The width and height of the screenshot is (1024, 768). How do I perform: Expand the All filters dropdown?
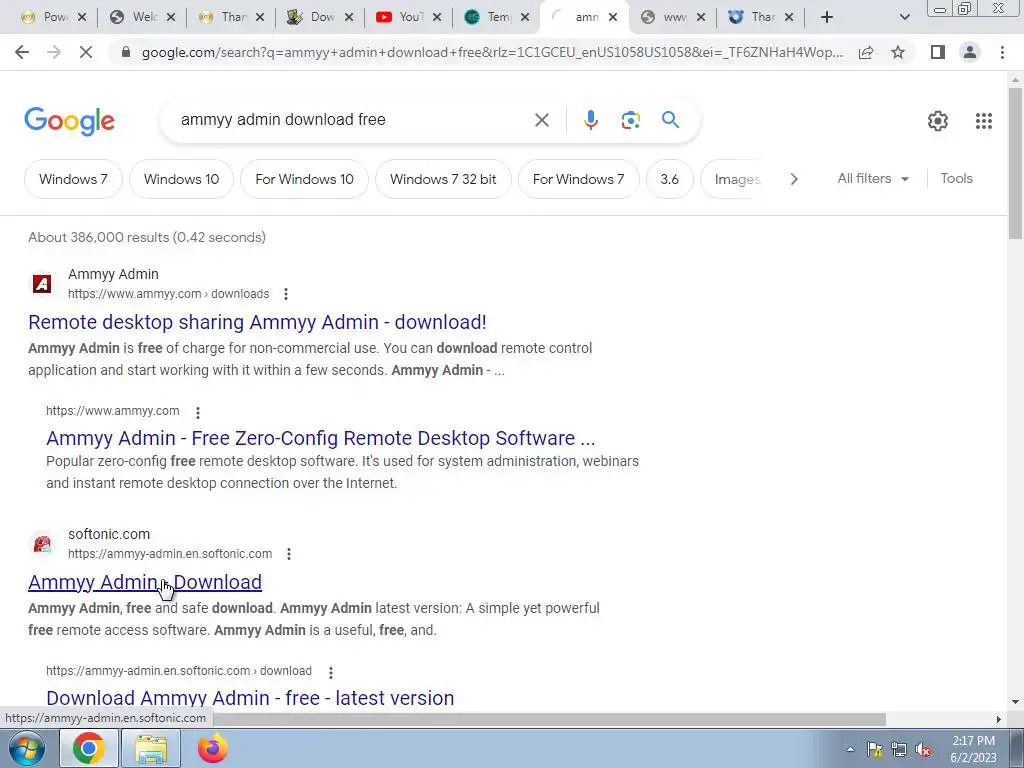tap(872, 178)
